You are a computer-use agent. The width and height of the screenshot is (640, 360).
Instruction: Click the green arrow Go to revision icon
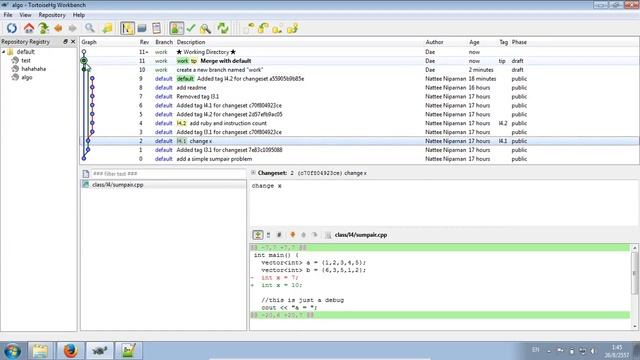click(44, 28)
